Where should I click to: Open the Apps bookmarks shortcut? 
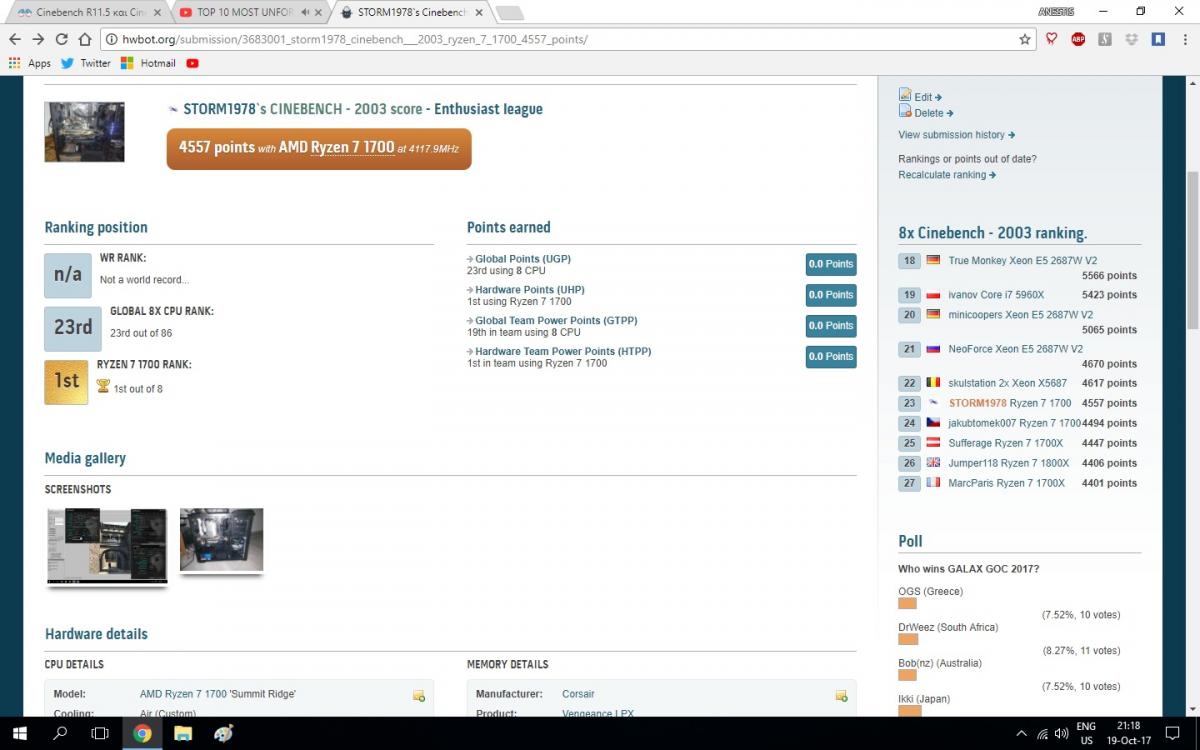tap(30, 63)
